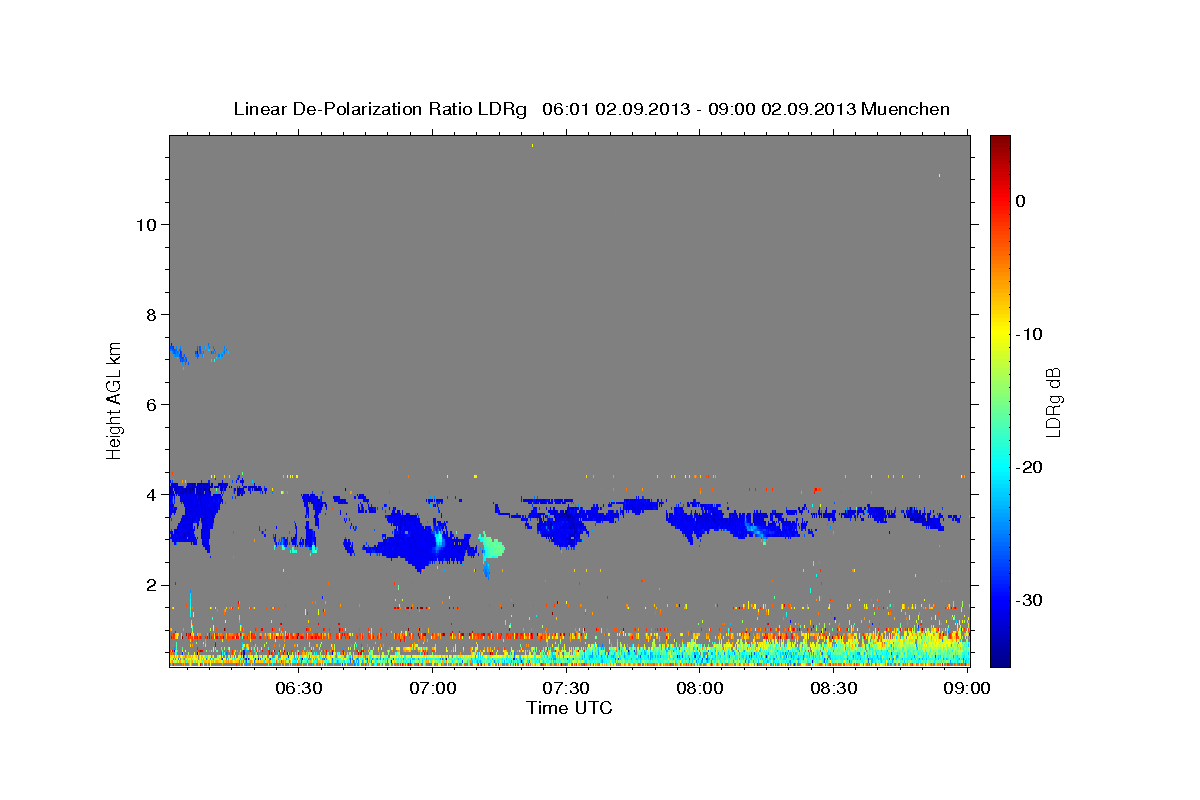Click the dark red top of the colorbar
This screenshot has height=800, width=1200.
1000,145
